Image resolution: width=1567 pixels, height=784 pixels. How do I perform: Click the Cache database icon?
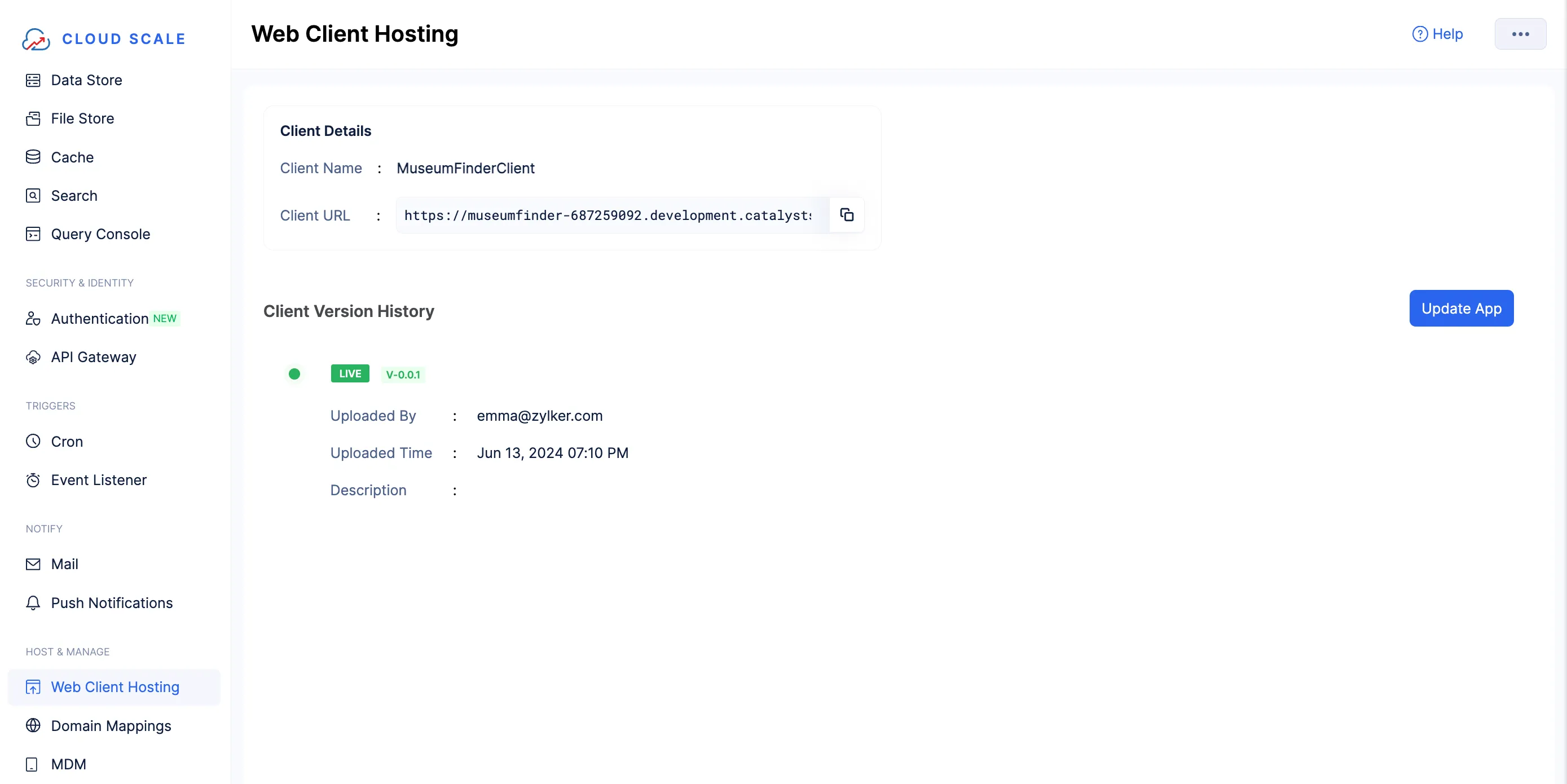pos(33,157)
